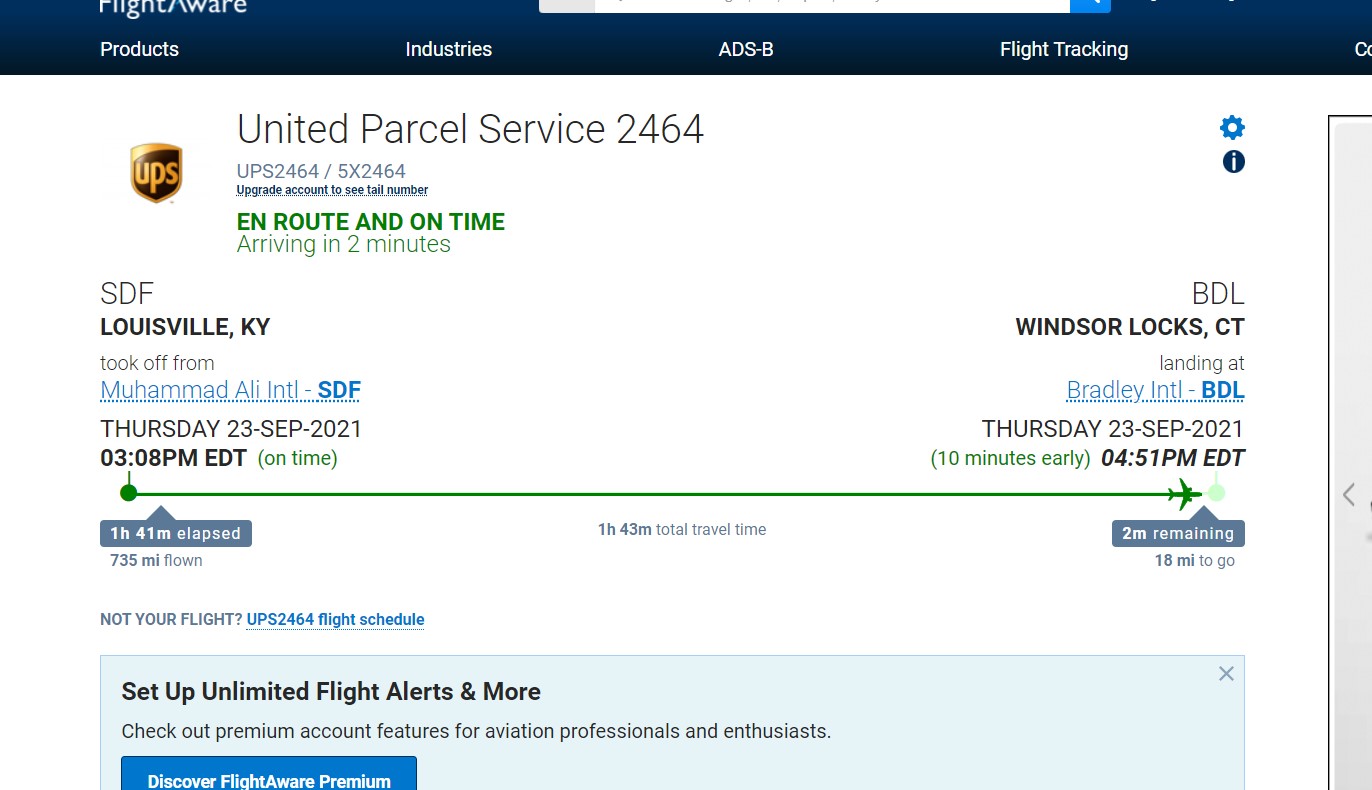Click the green airplane progress icon

pyautogui.click(x=1184, y=493)
